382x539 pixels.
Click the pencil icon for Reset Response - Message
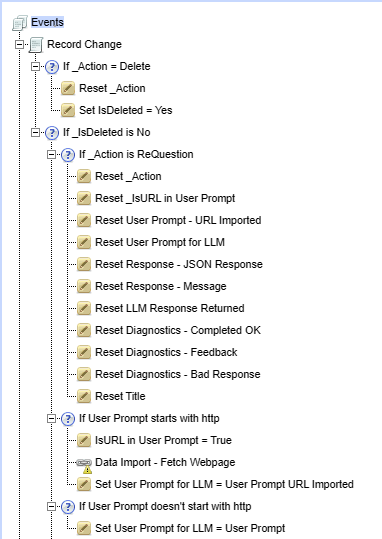[x=84, y=286]
